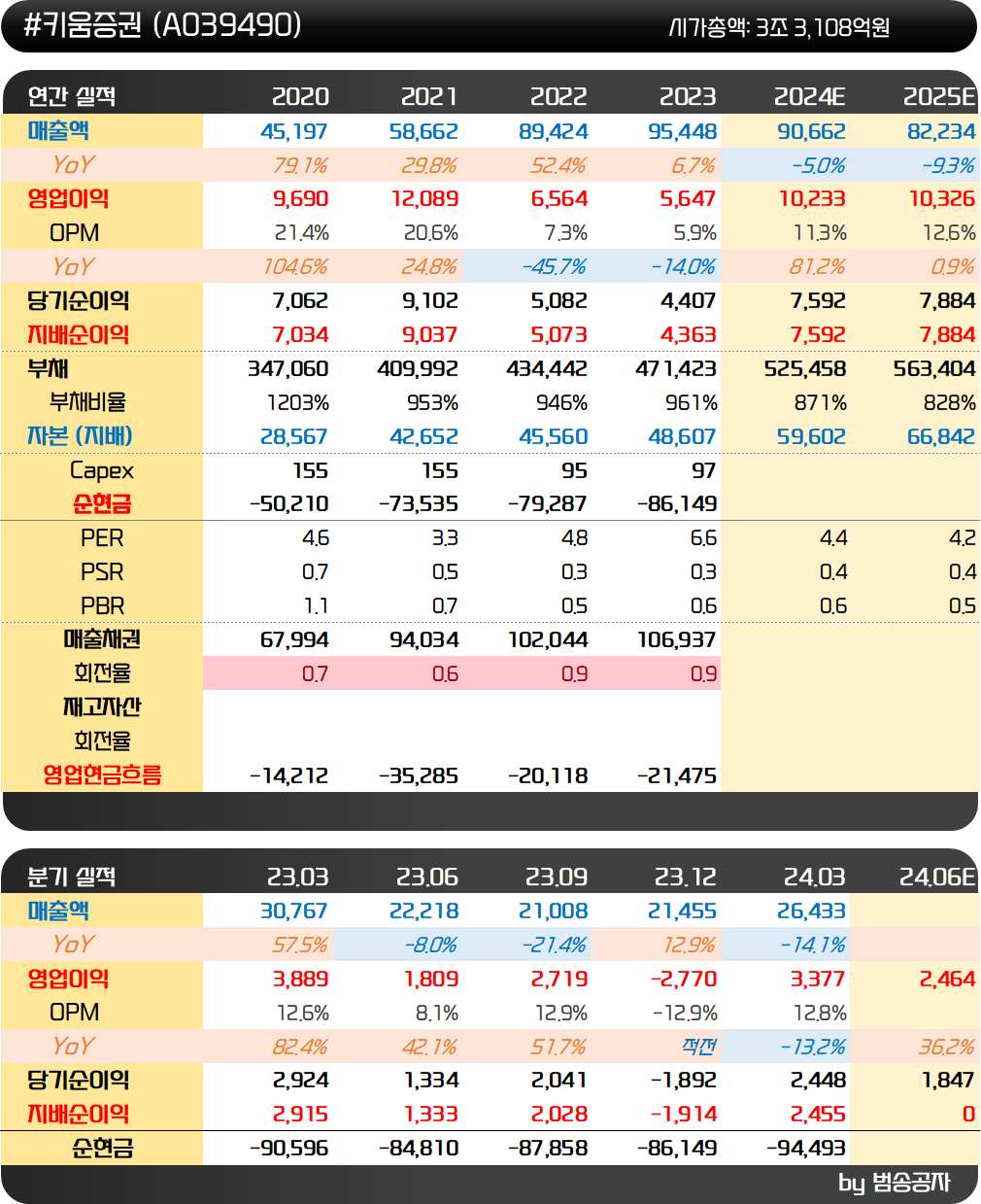
Task: Click the PBR value 1.1
Action: tap(316, 605)
